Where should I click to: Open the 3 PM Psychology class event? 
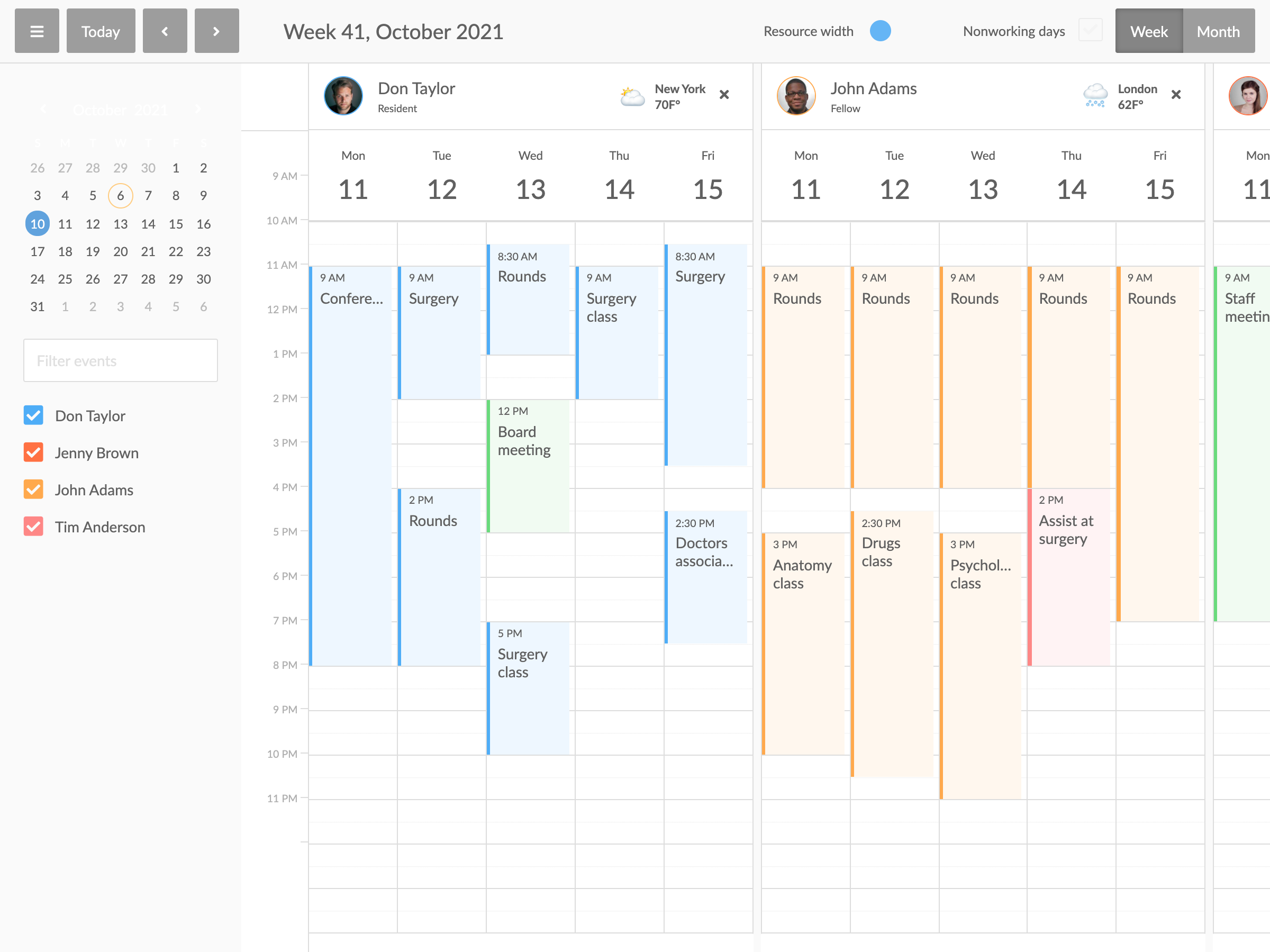981,666
